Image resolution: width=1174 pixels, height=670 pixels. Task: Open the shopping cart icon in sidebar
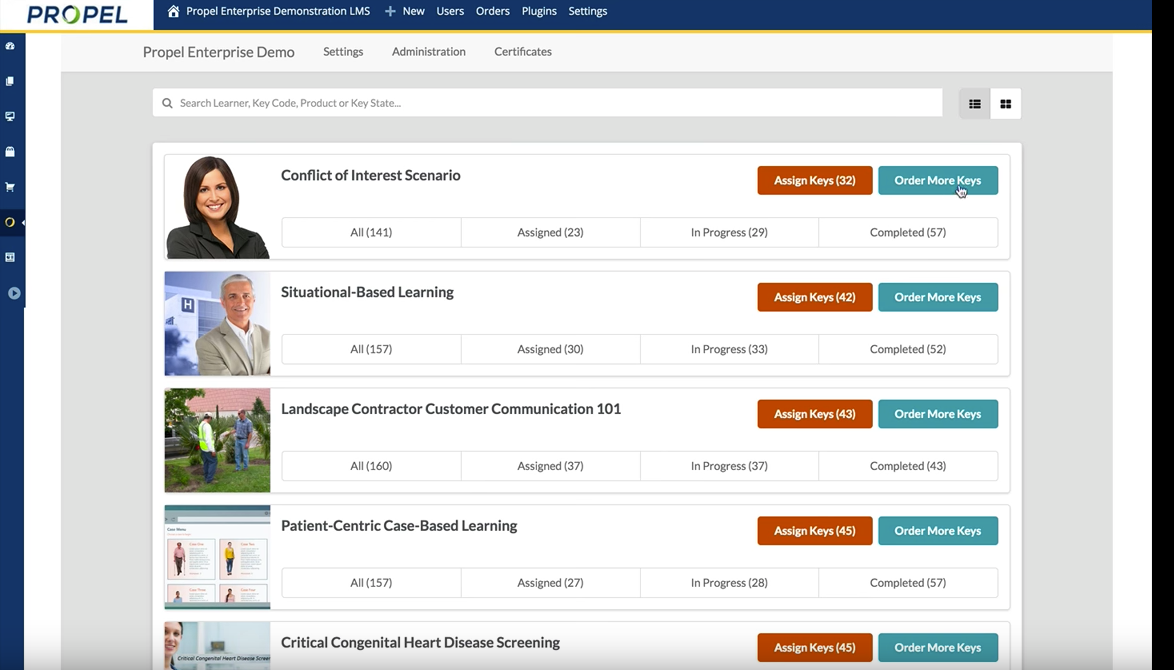coord(10,186)
